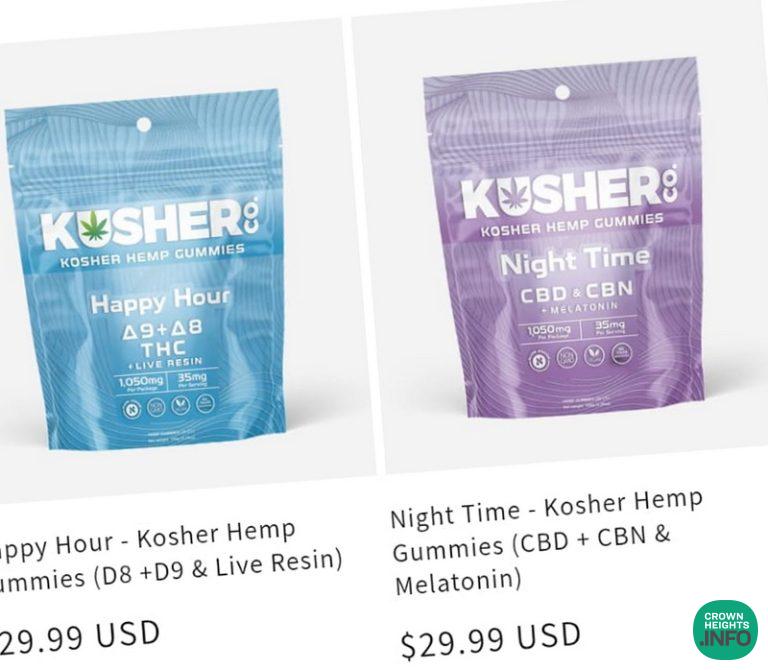Click the 1,050mg per package label on blue pouch

(140, 383)
